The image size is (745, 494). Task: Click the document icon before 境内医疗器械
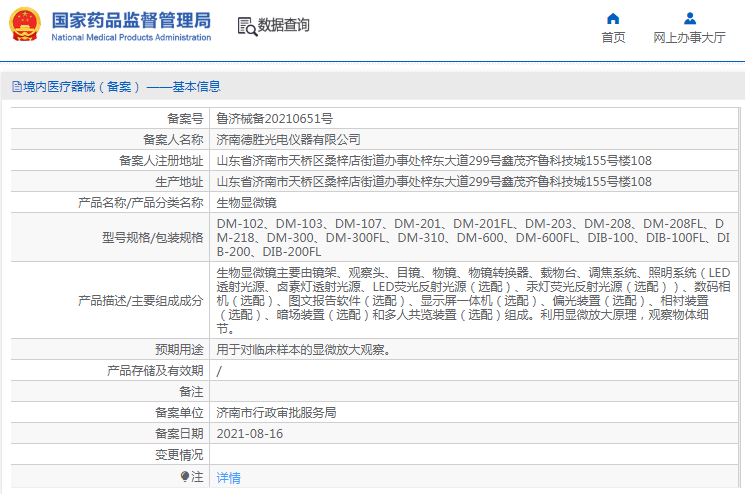[16, 87]
